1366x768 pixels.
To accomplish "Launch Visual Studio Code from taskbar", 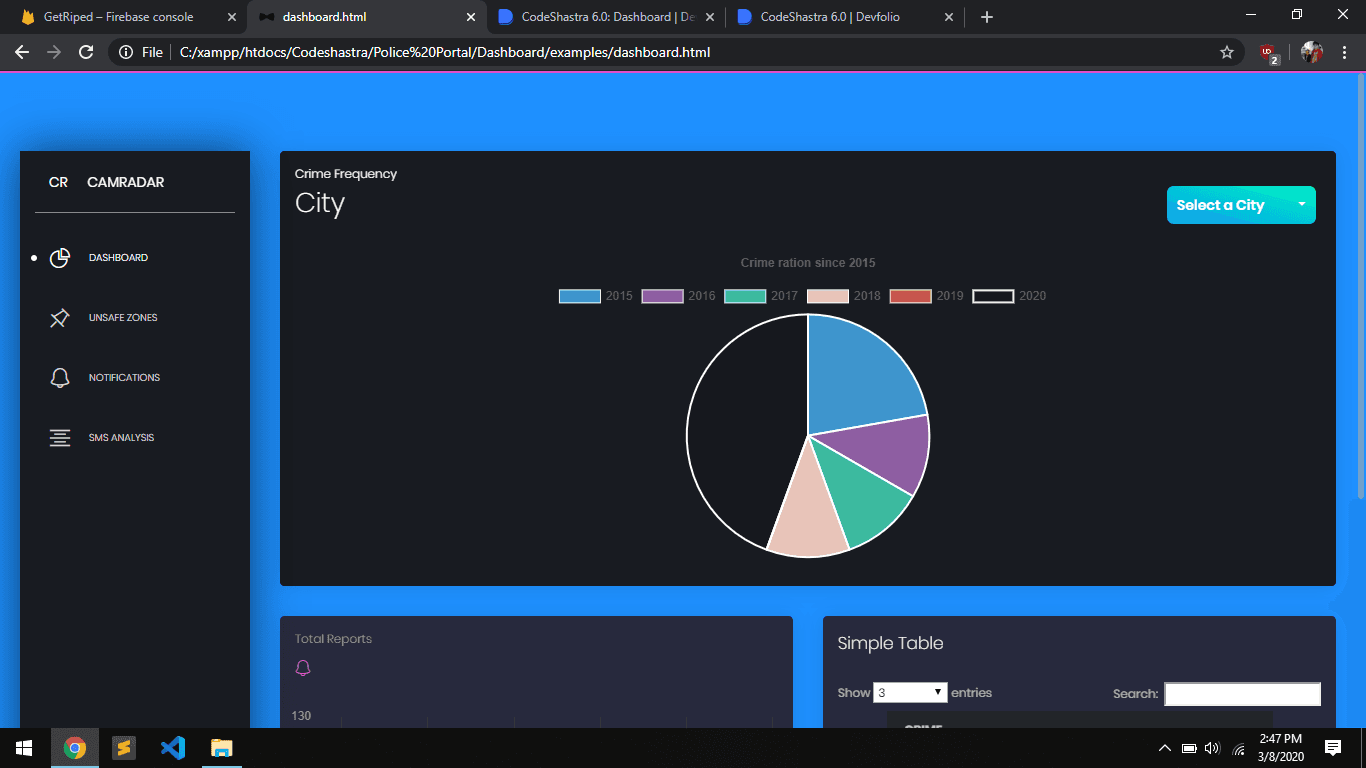I will point(173,748).
